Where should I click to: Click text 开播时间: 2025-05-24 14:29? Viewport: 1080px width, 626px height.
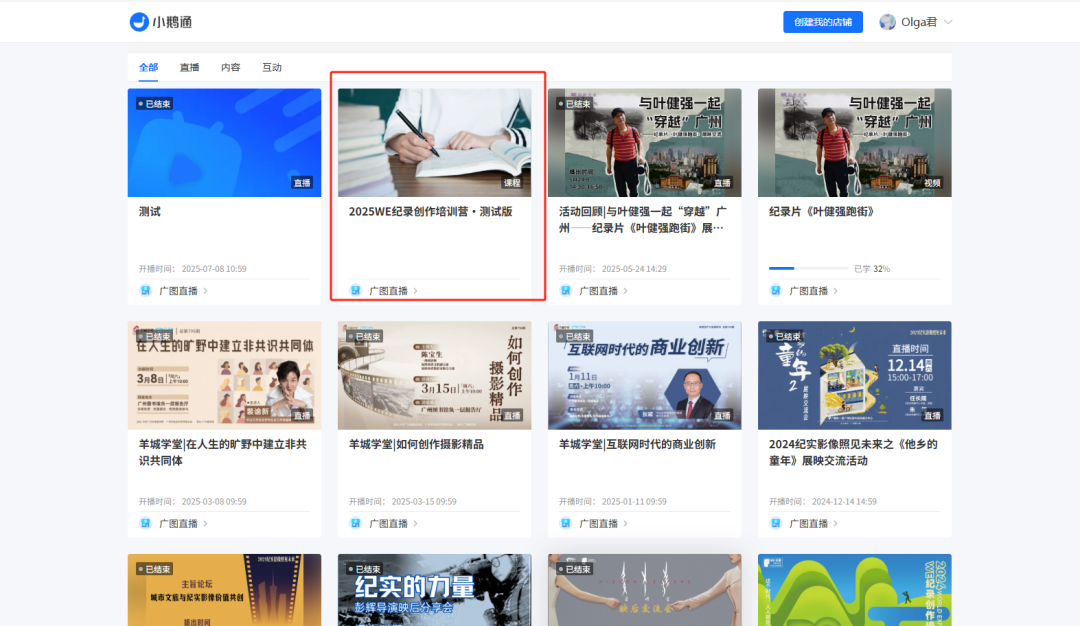pos(612,269)
